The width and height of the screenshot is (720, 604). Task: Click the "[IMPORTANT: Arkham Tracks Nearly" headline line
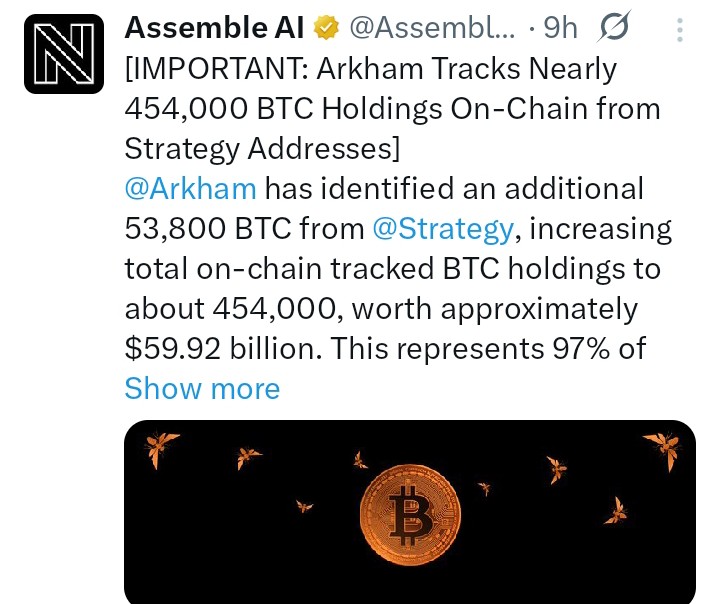(370, 69)
